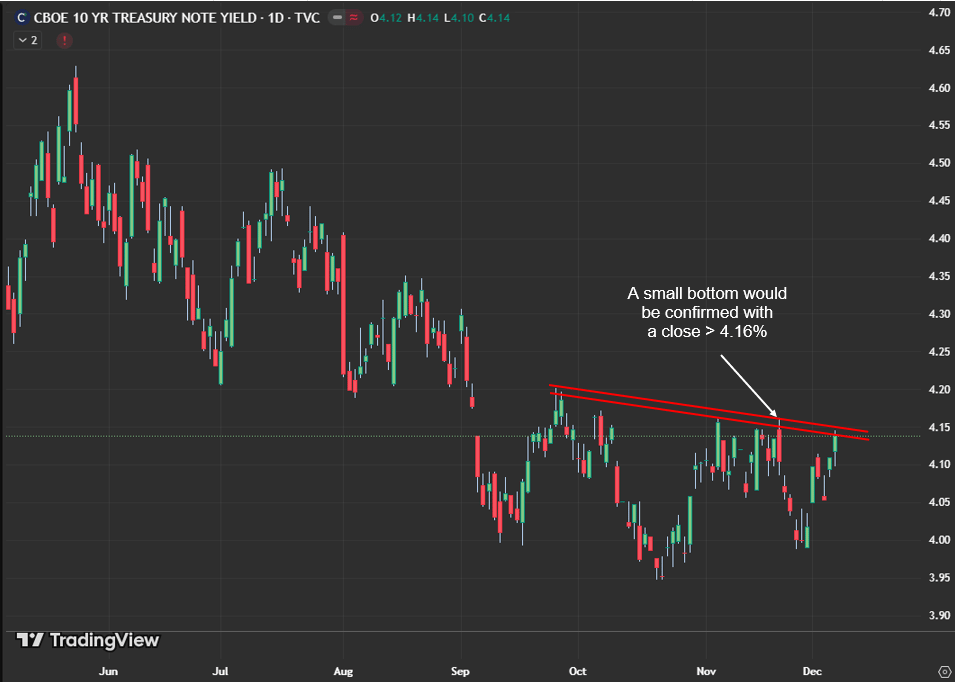The width and height of the screenshot is (955, 682).
Task: Expand the collapsed indicators legend showing 2
Action: 27,40
